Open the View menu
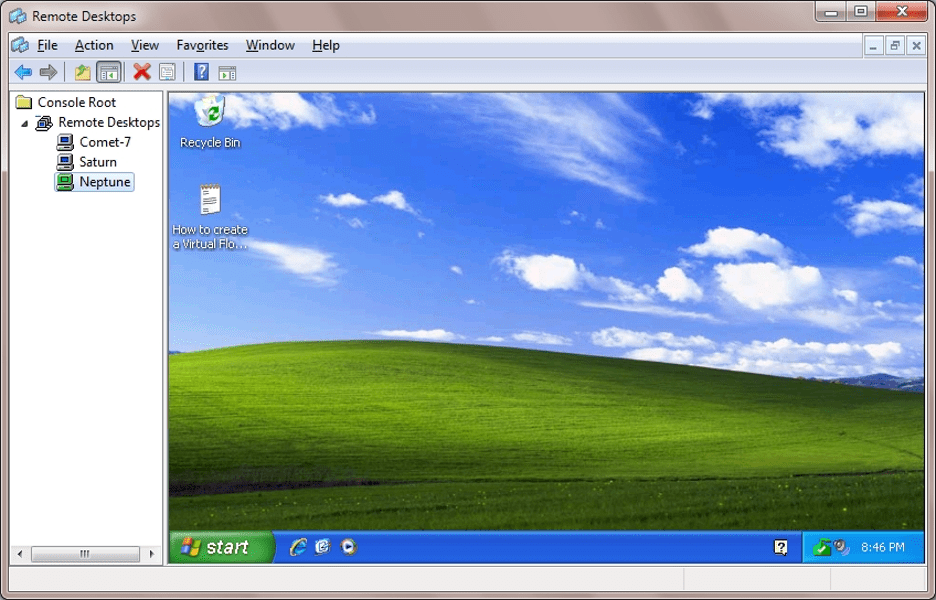 pyautogui.click(x=145, y=45)
